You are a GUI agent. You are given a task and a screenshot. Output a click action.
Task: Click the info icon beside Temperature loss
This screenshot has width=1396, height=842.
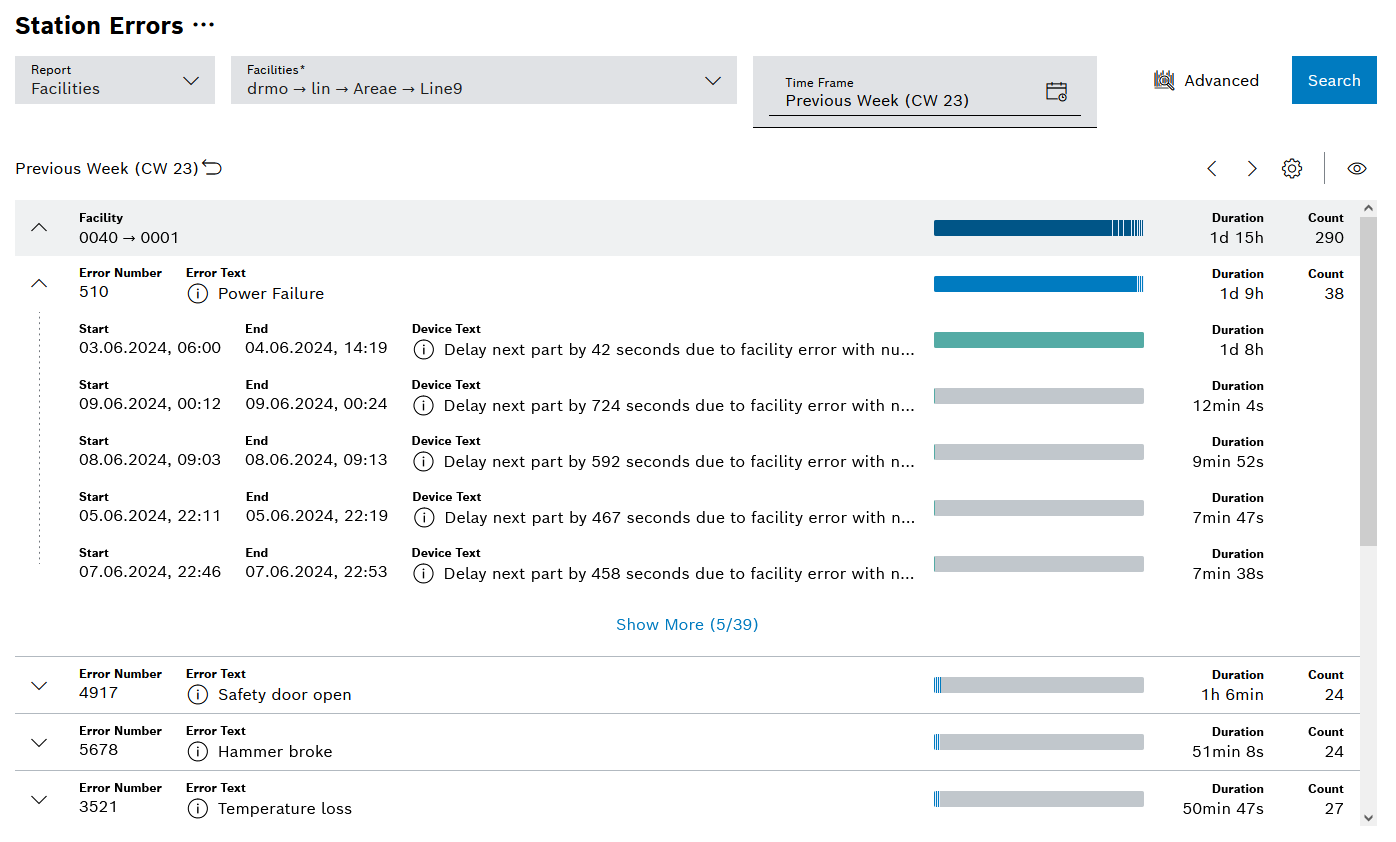pos(197,808)
